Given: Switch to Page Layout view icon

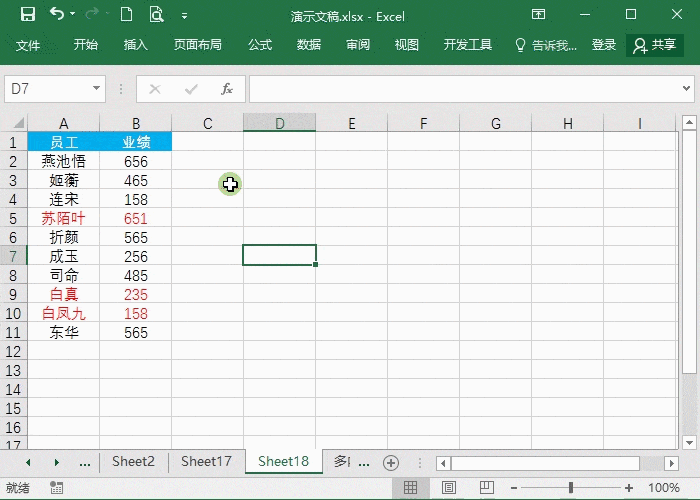Looking at the screenshot, I should [x=449, y=488].
